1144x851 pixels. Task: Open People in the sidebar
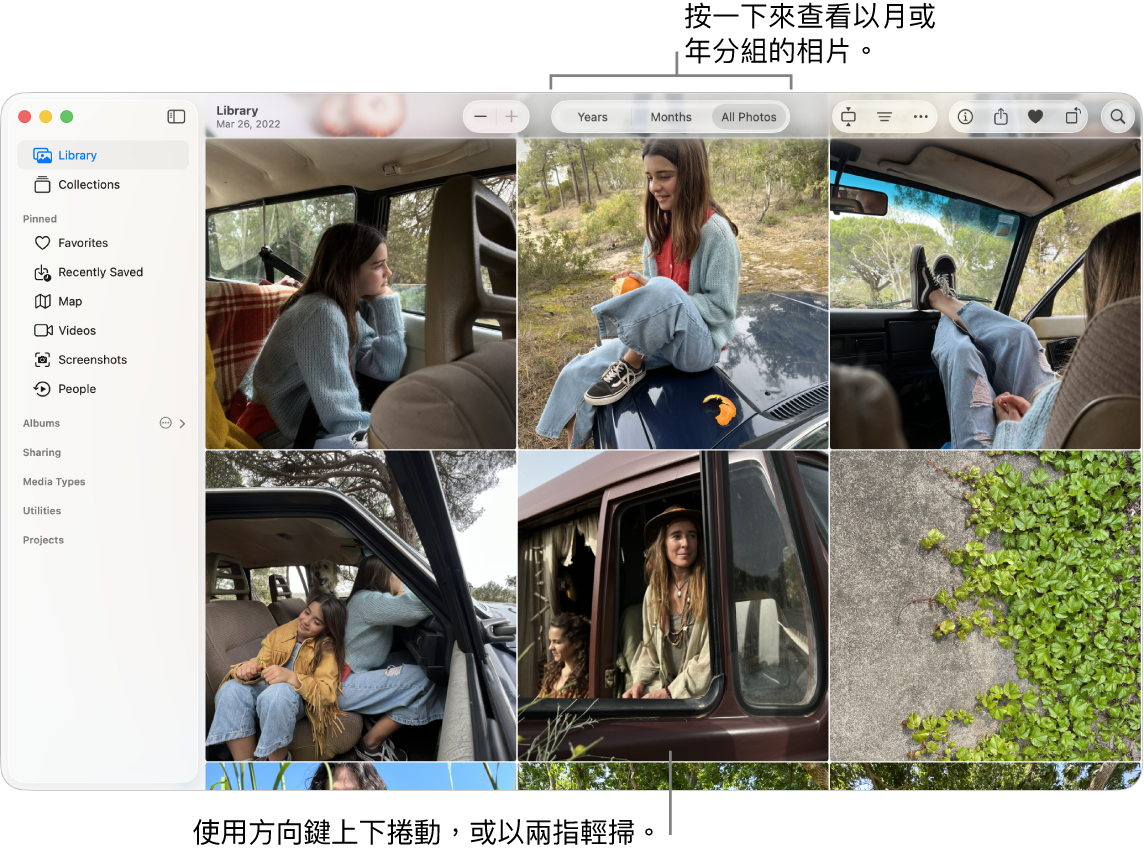pos(103,389)
